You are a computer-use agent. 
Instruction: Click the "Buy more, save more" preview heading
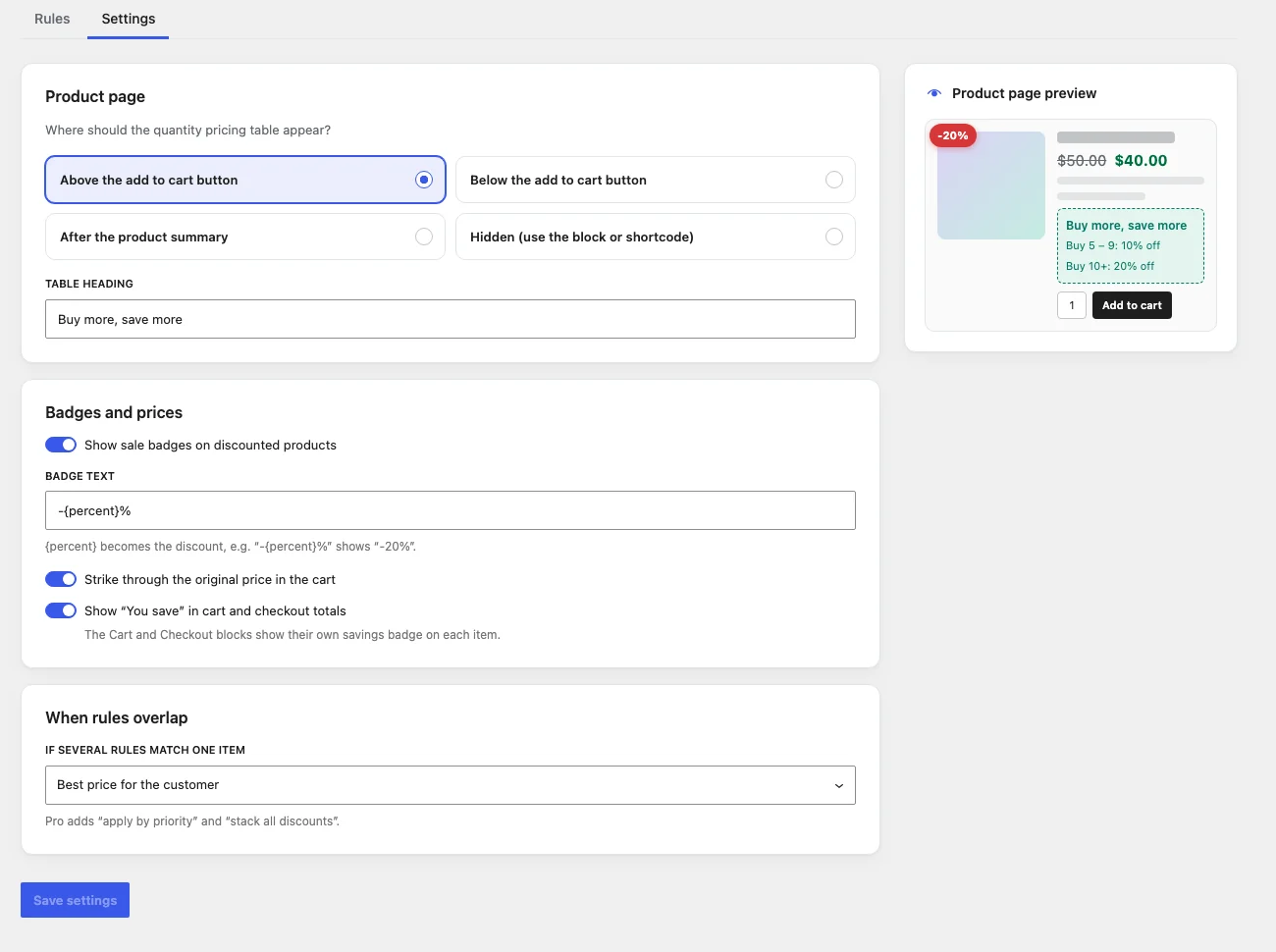coord(1127,226)
